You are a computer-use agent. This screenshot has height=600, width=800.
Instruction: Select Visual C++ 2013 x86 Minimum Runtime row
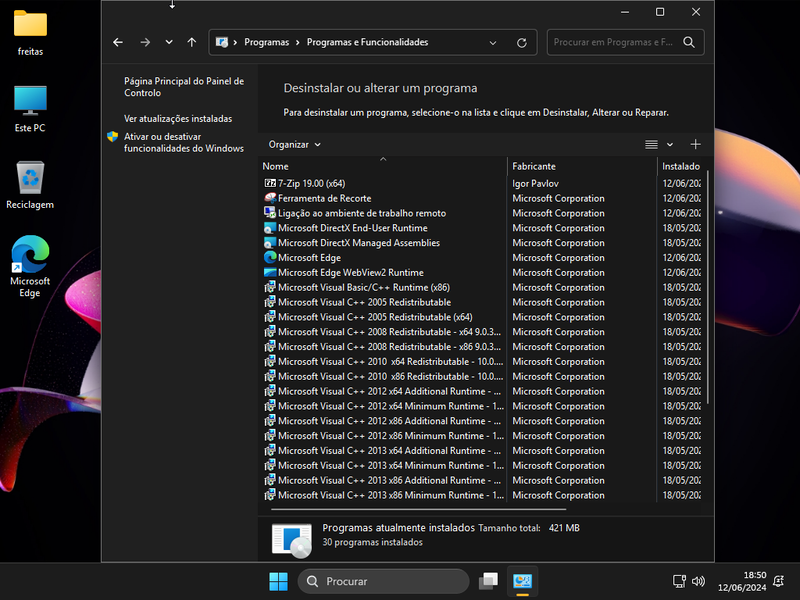(x=482, y=495)
